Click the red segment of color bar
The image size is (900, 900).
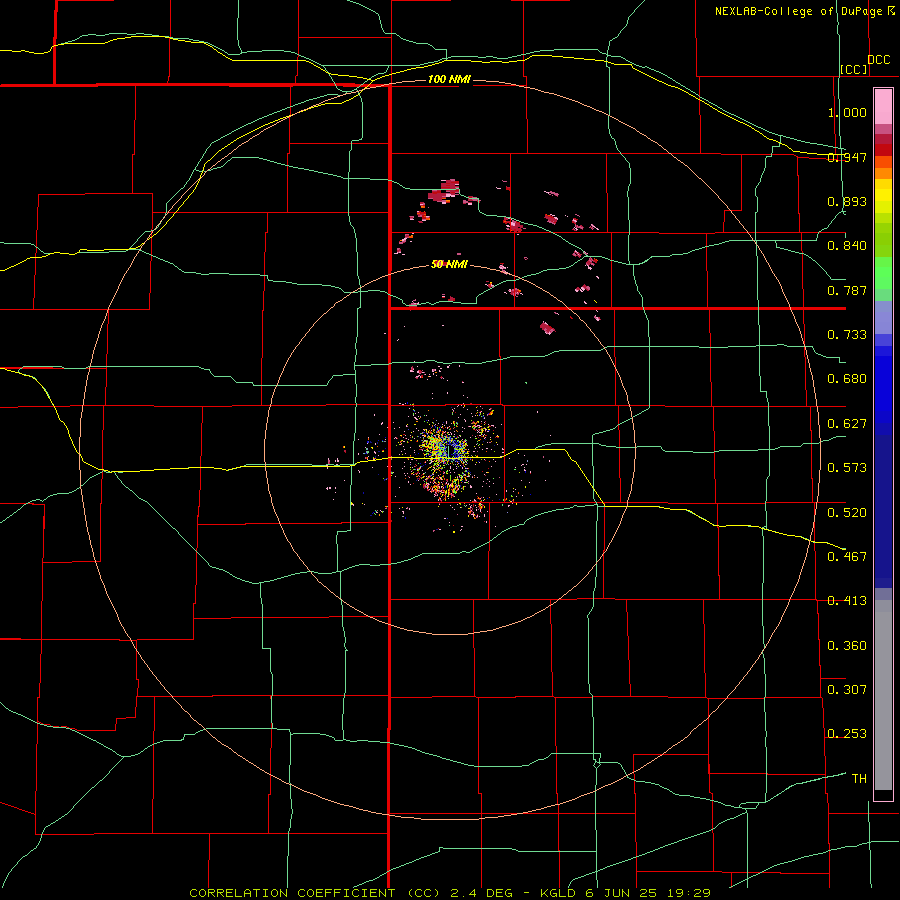[x=883, y=149]
